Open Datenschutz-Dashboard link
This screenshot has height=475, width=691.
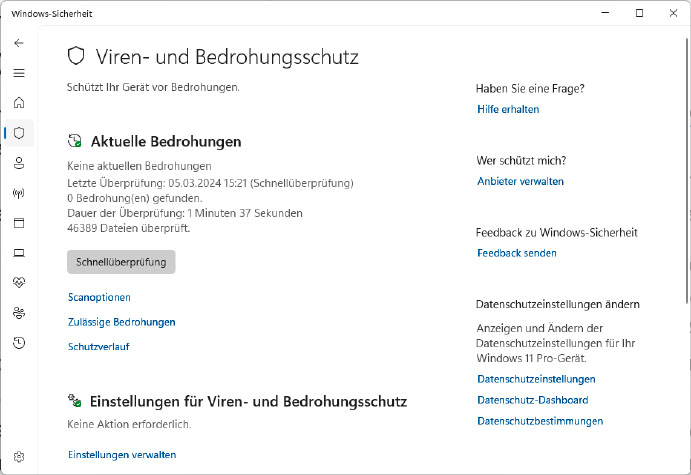[x=533, y=400]
